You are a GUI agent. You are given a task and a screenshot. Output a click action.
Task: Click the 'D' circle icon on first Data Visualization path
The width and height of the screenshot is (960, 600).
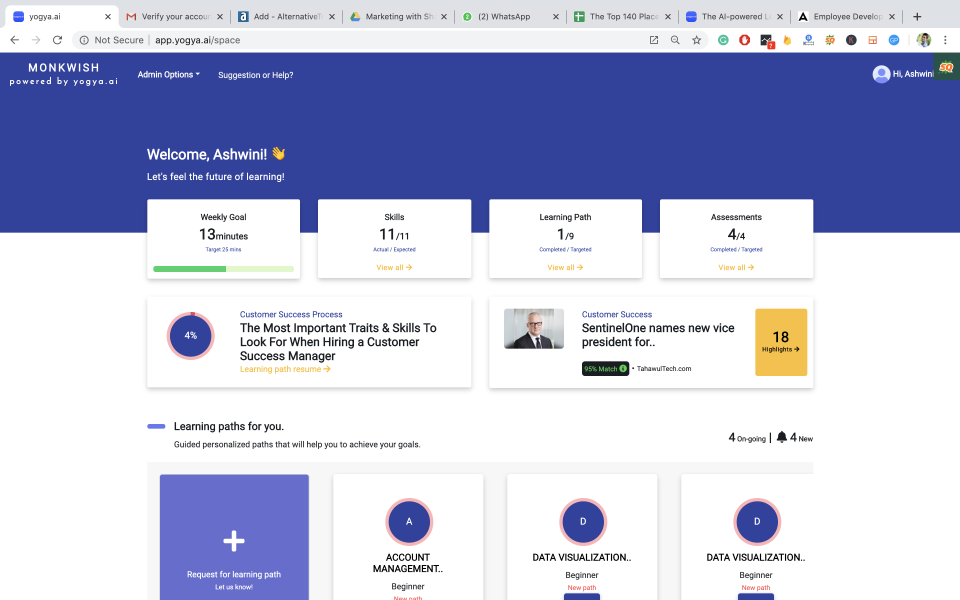[x=582, y=521]
